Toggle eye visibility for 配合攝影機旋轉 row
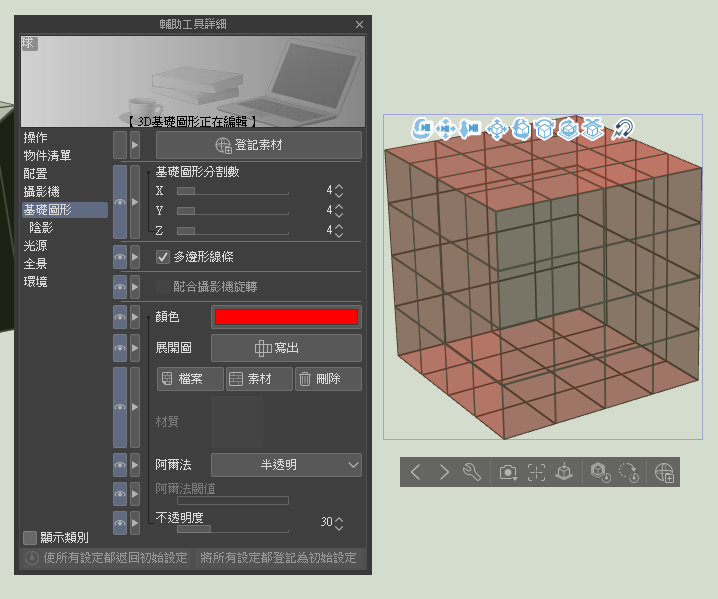 (x=120, y=287)
